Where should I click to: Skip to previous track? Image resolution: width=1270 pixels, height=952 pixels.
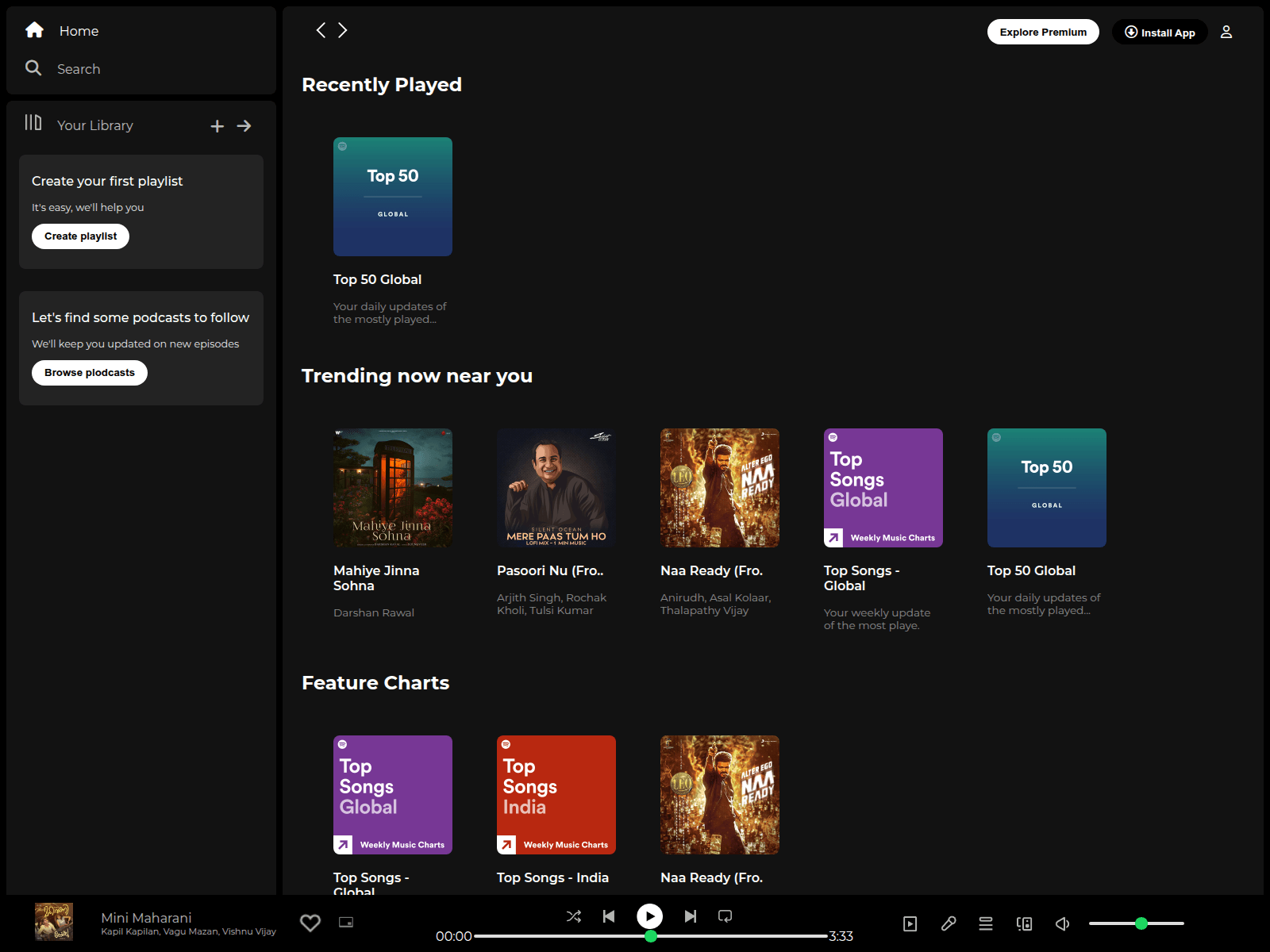click(609, 916)
